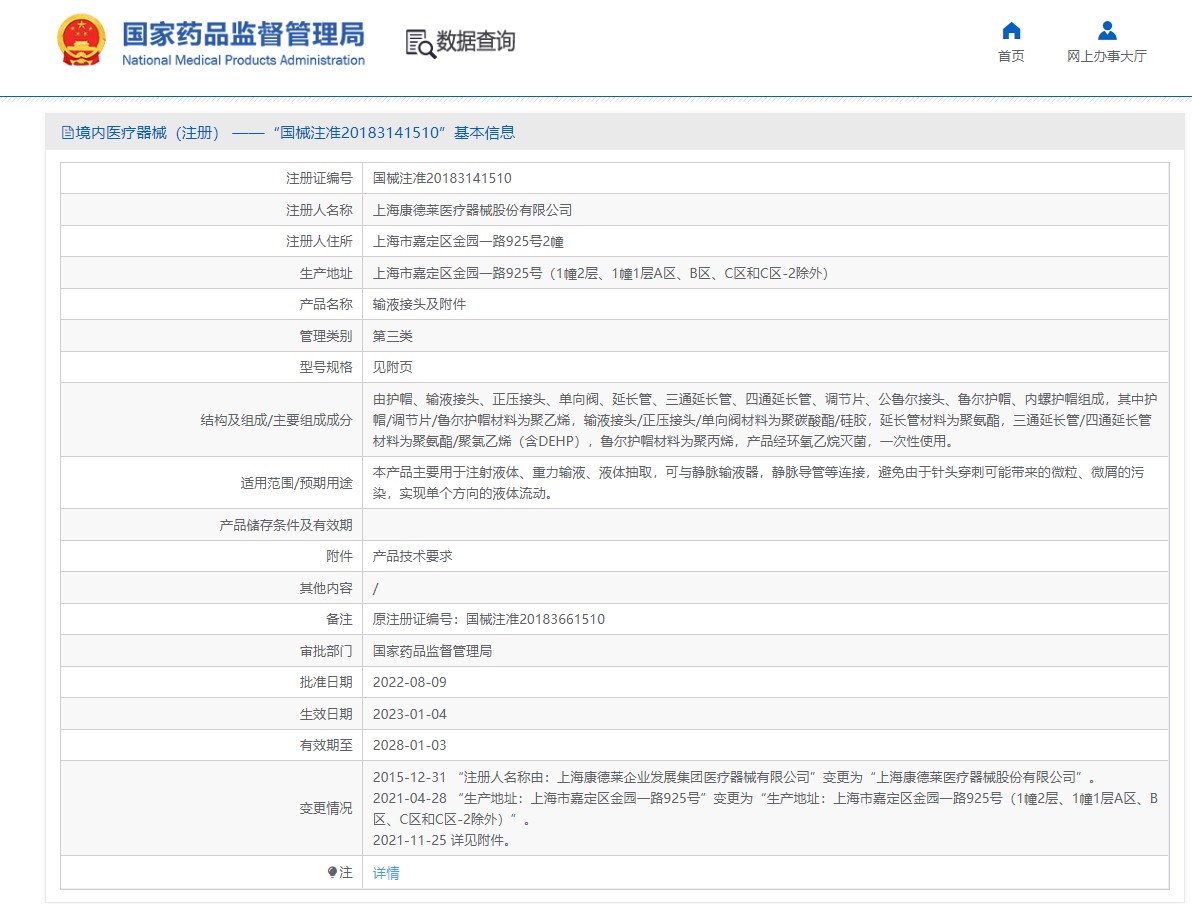Viewport: 1192px width, 904px height.
Task: Click the 批准日期 row label
Action: tap(326, 683)
